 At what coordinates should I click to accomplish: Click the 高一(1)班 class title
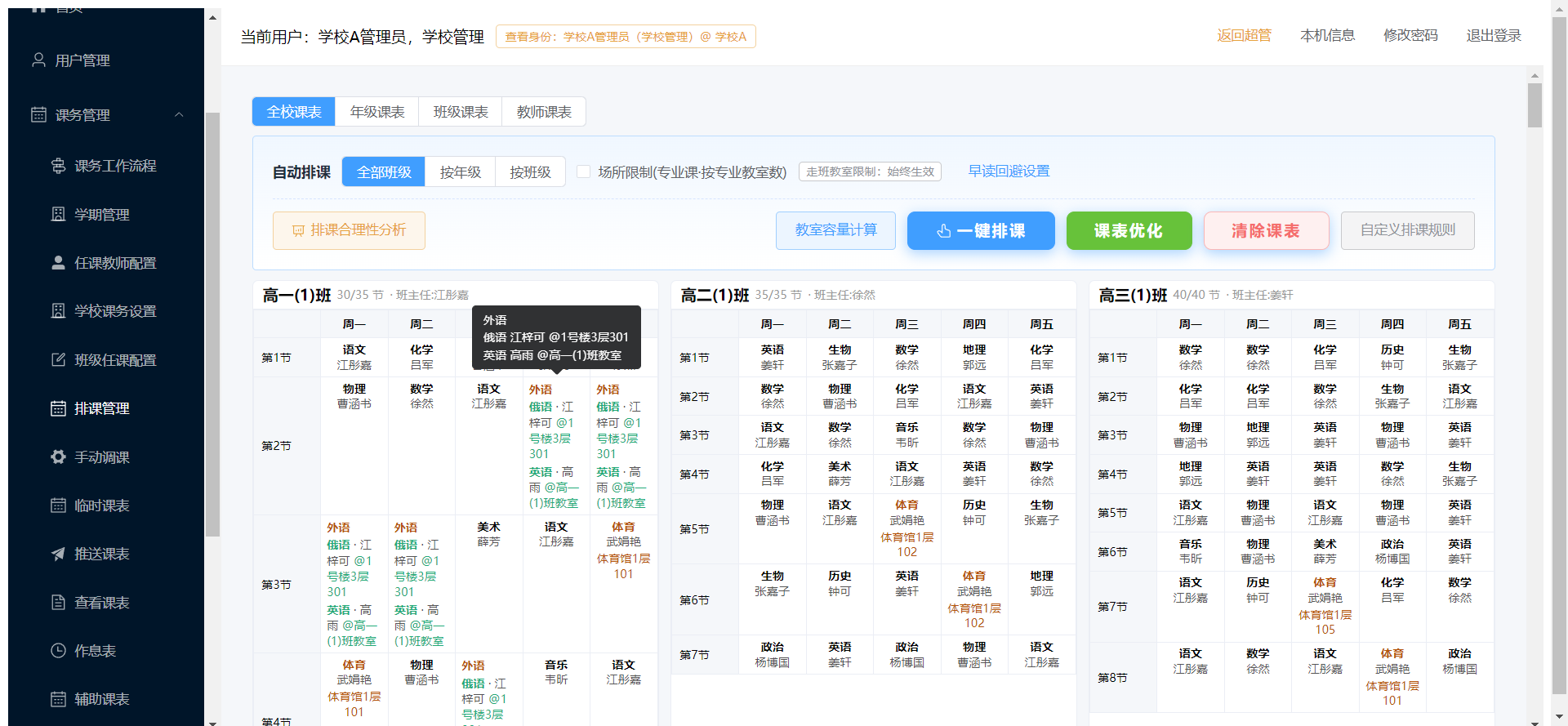click(296, 295)
